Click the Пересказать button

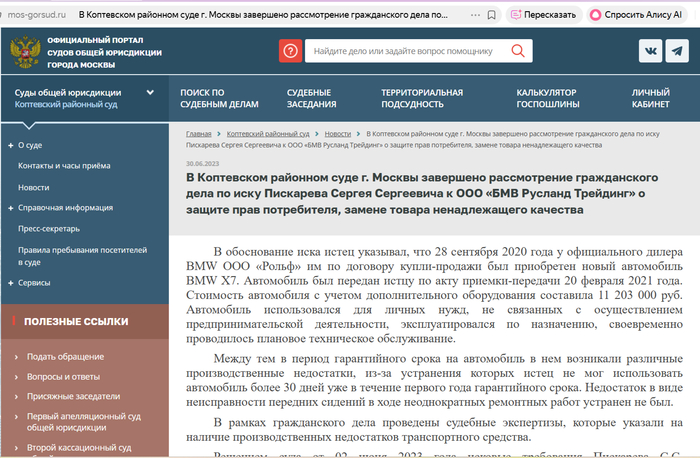pyautogui.click(x=543, y=15)
